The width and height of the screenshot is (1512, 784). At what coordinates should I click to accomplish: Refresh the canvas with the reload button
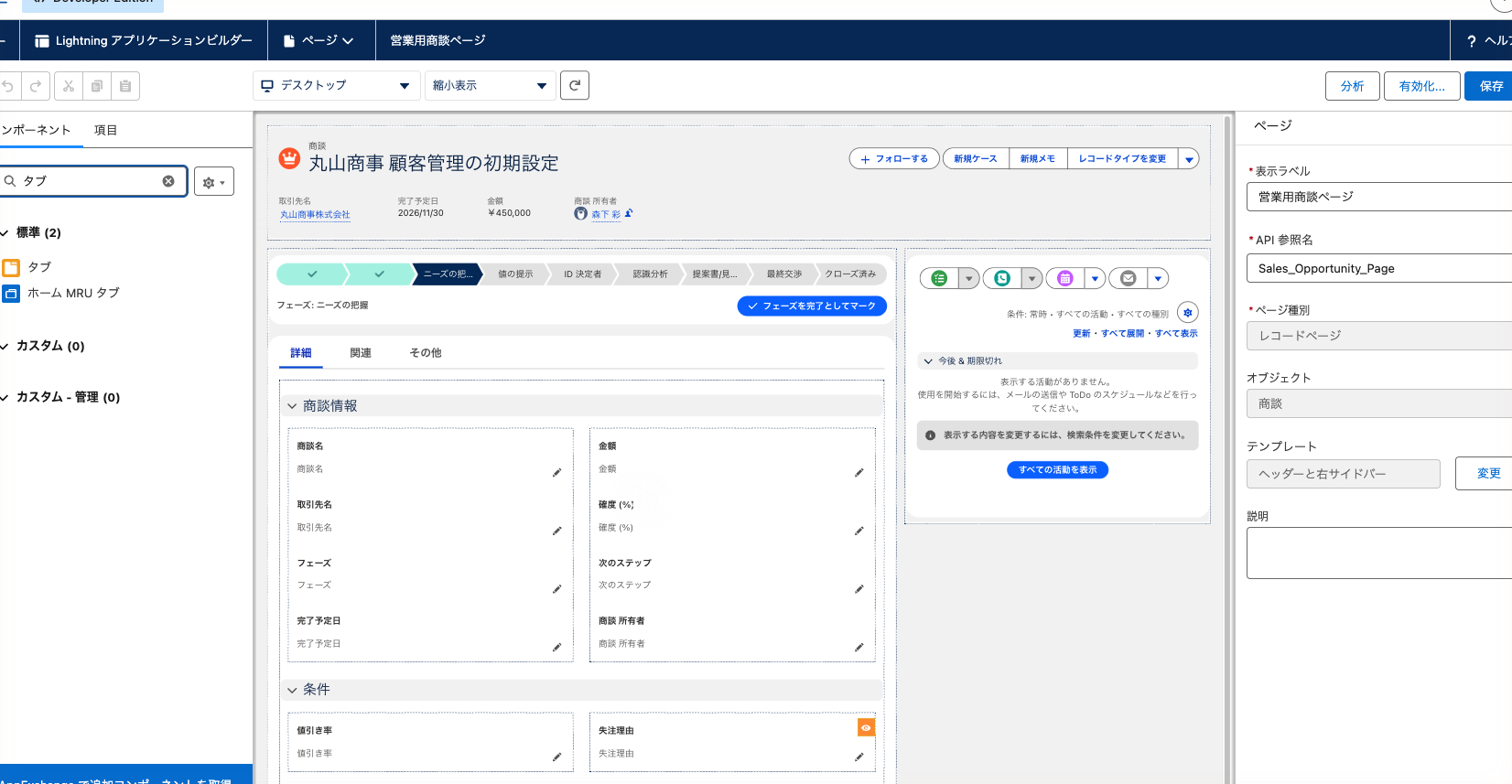575,85
